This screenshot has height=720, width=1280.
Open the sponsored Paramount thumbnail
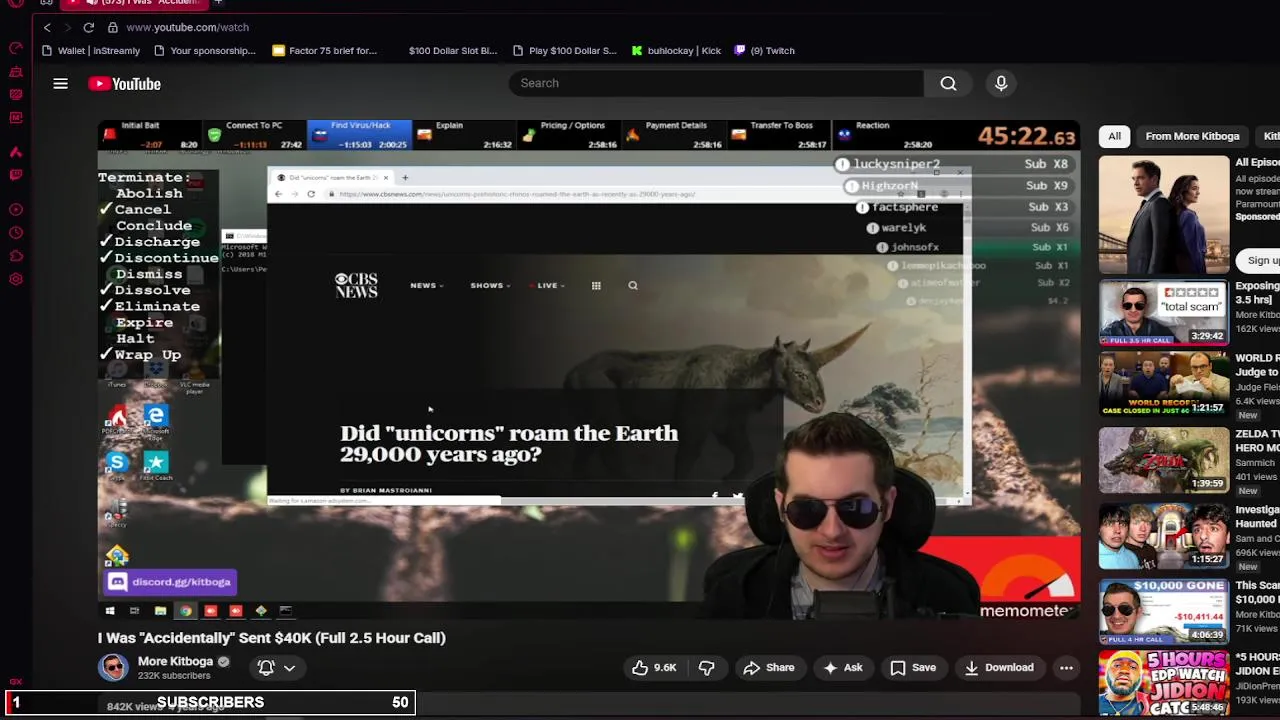tap(1164, 214)
